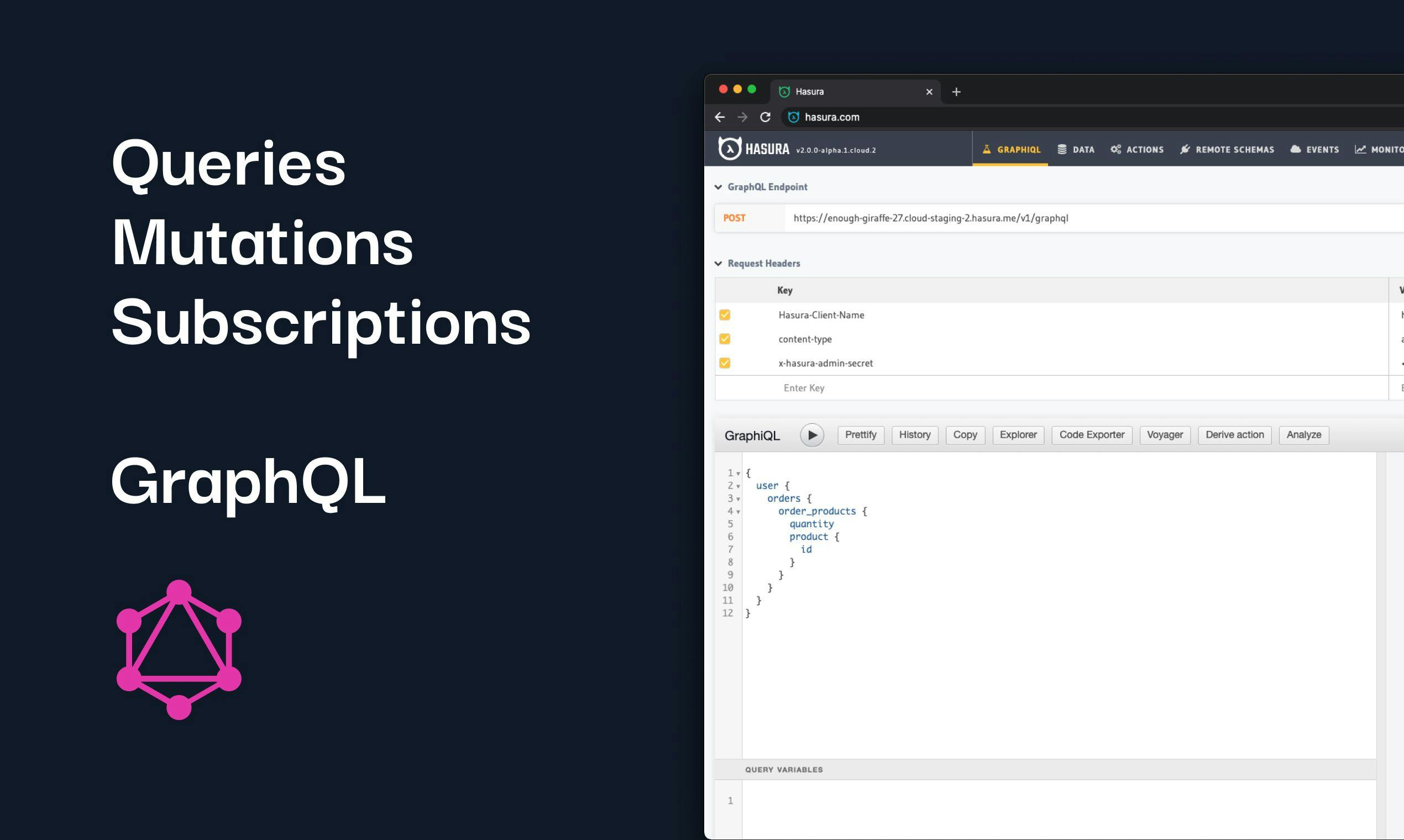This screenshot has height=840, width=1404.
Task: Close the Hasura browser tab
Action: pyautogui.click(x=929, y=92)
